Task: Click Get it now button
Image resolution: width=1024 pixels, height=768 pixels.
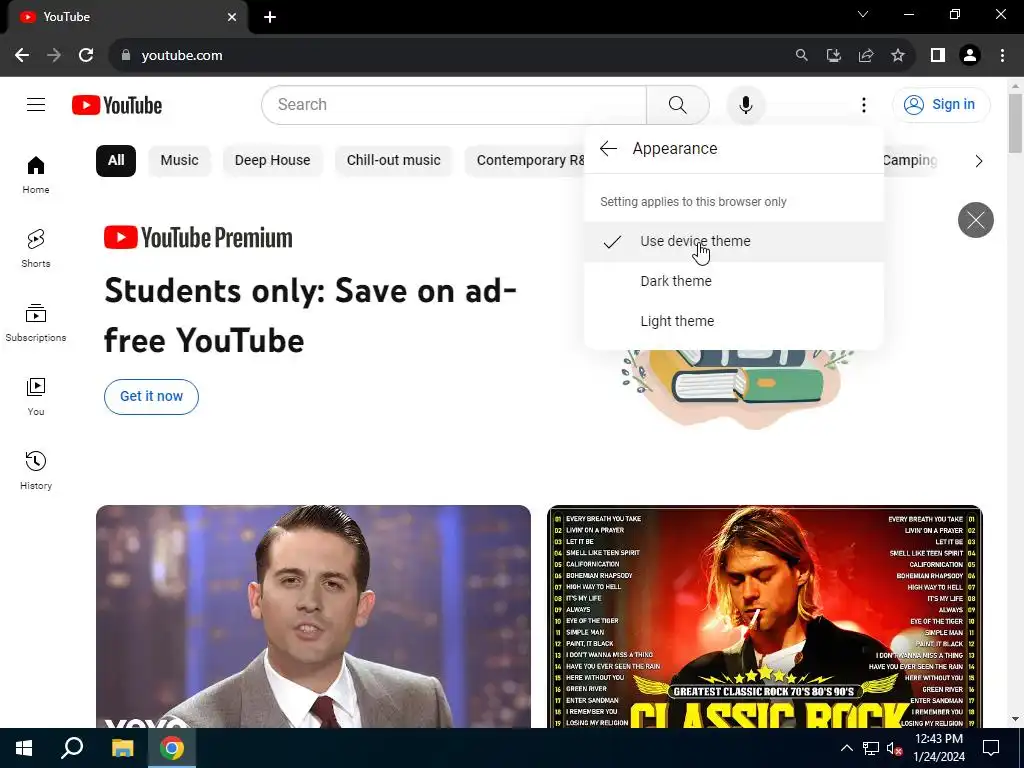Action: pyautogui.click(x=152, y=396)
